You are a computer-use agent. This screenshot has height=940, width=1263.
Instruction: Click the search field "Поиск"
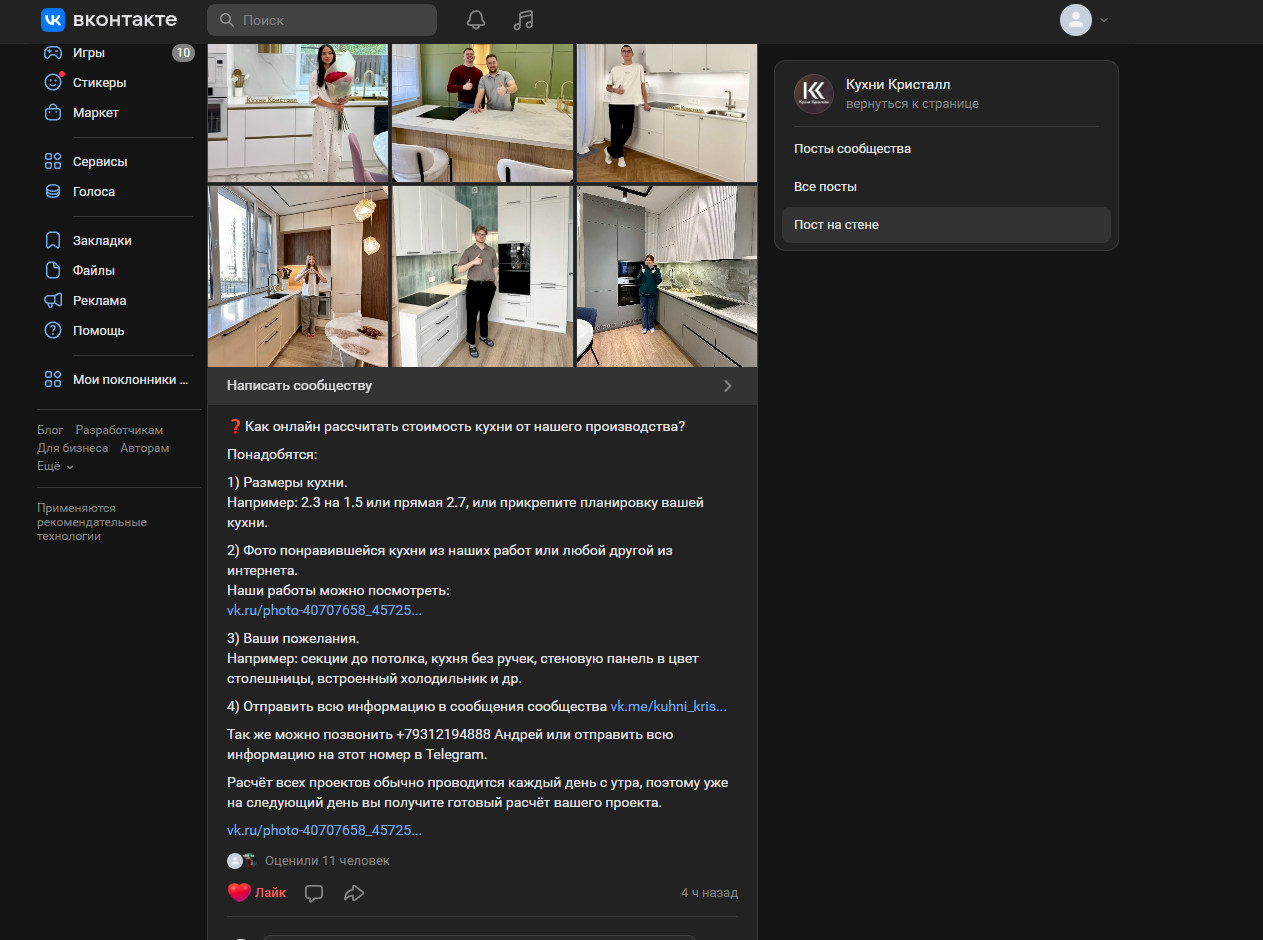322,20
